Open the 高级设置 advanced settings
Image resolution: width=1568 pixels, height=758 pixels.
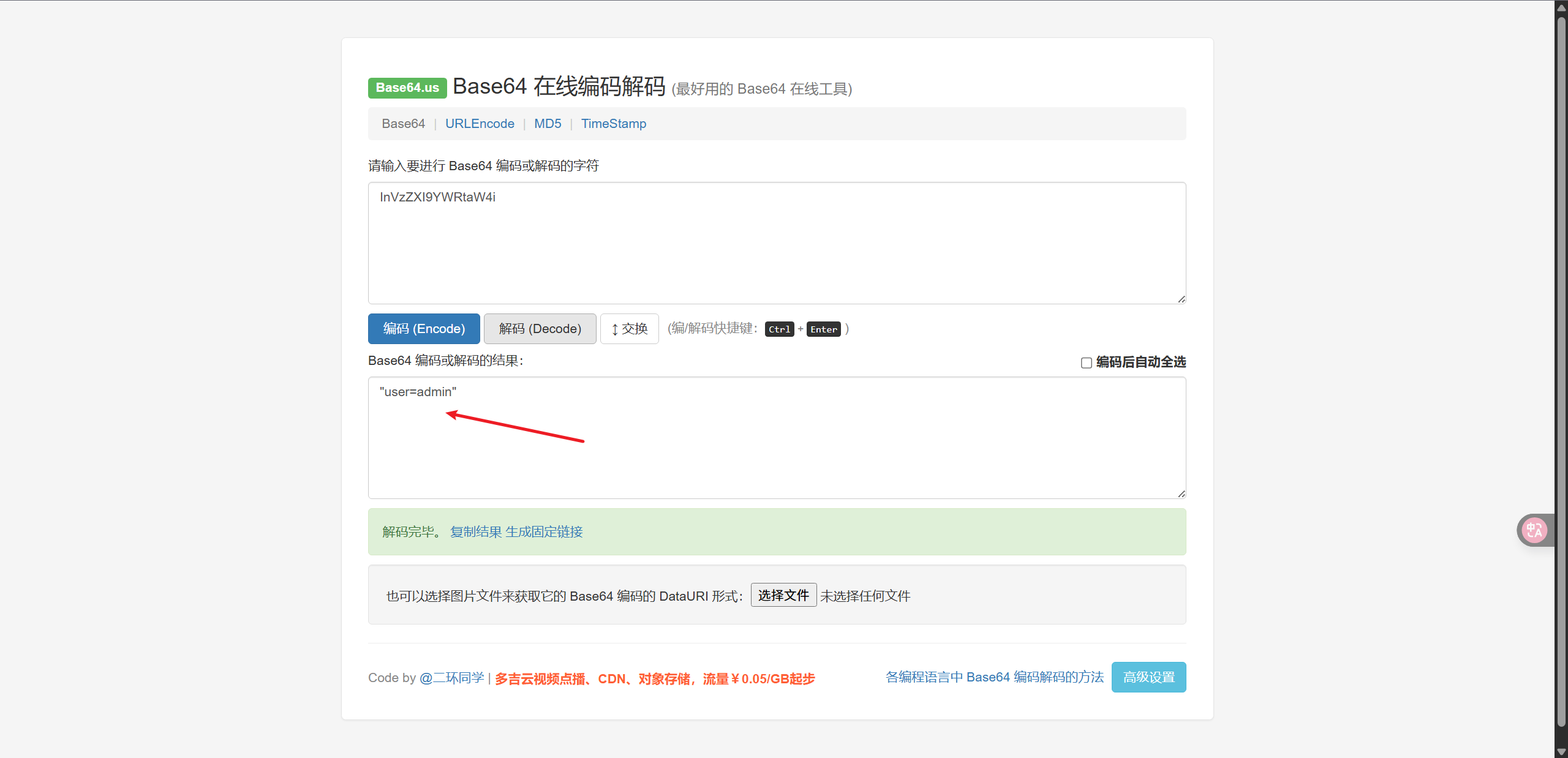point(1148,677)
